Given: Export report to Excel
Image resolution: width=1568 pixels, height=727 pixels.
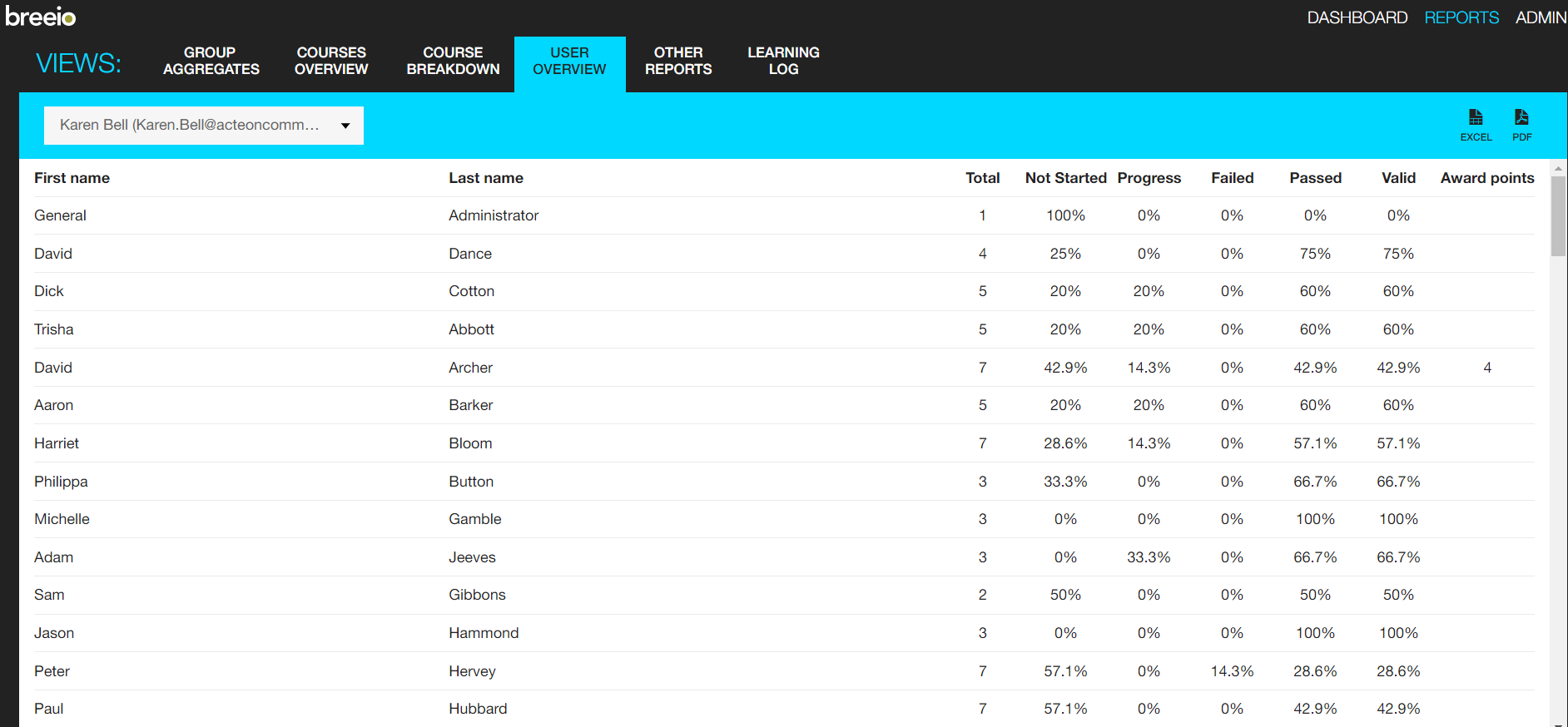Looking at the screenshot, I should click(1476, 124).
